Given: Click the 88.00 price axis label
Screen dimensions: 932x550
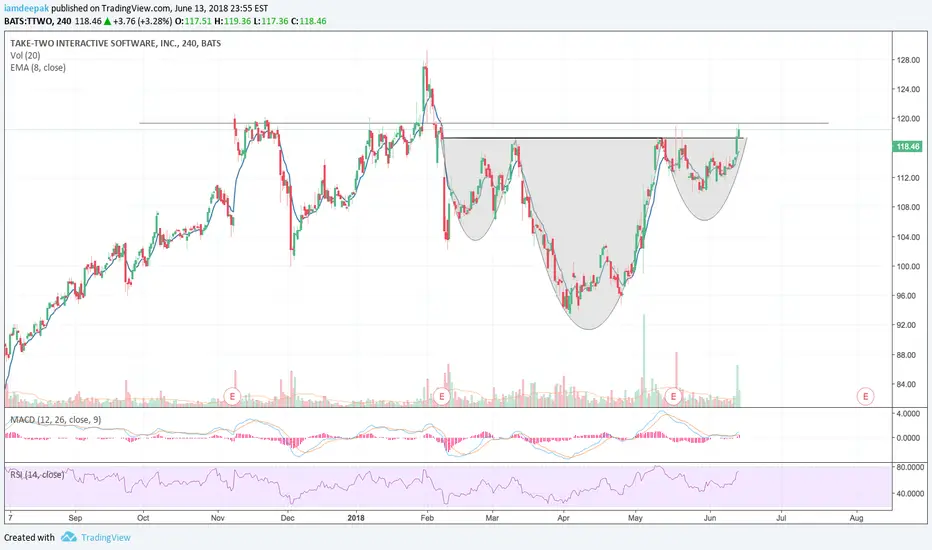Looking at the screenshot, I should coord(908,355).
